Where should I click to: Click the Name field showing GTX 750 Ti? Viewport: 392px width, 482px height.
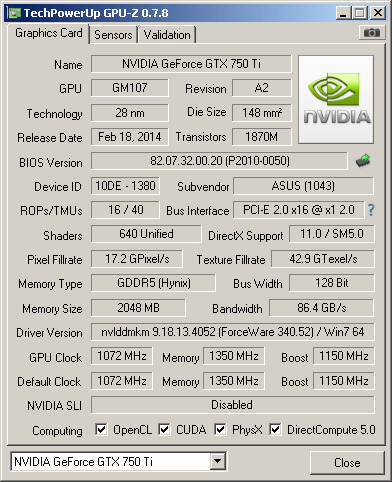point(191,64)
